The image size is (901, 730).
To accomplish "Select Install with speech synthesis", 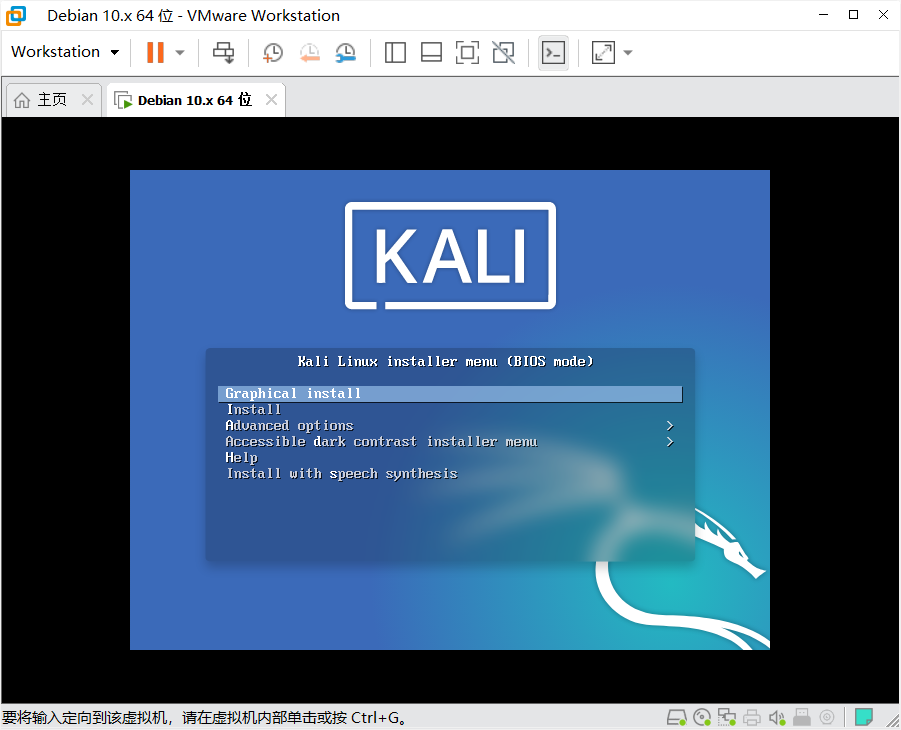I will point(450,474).
